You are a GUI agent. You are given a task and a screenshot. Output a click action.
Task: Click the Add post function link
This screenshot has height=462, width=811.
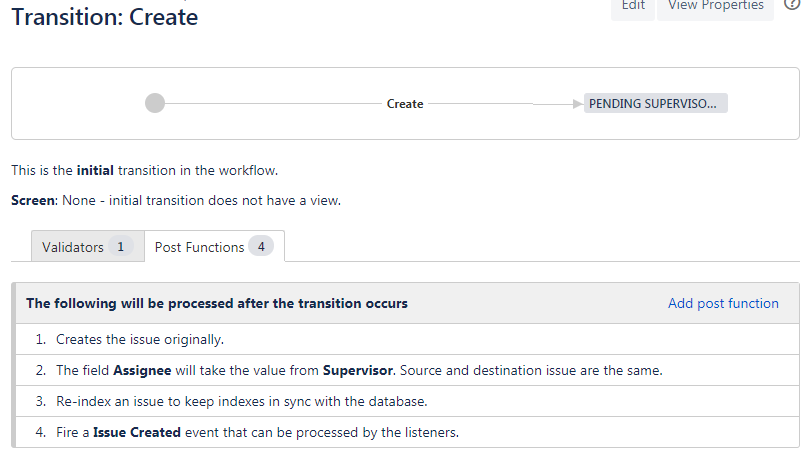723,303
